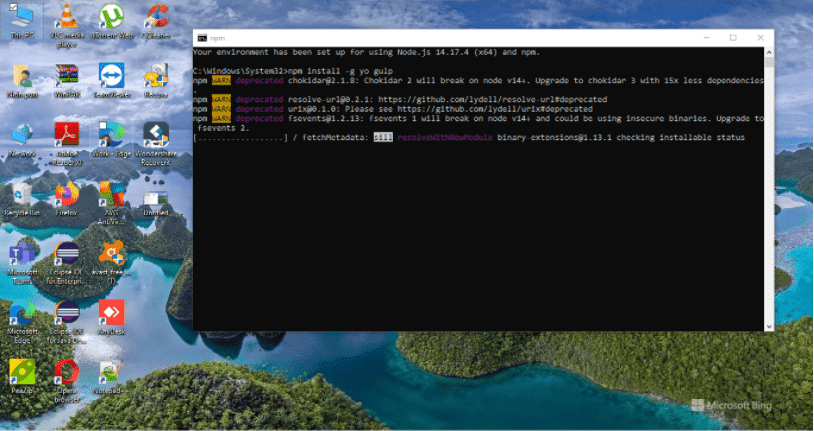Launch the Eclipse IDE for Enterprise shortcut
Screen dimensions: 814x431
click(x=66, y=253)
